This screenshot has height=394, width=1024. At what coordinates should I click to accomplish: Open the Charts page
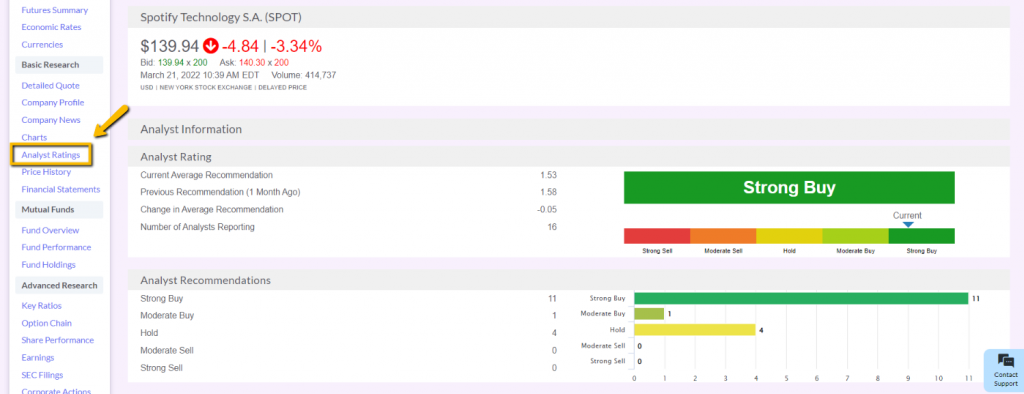pyautogui.click(x=34, y=137)
